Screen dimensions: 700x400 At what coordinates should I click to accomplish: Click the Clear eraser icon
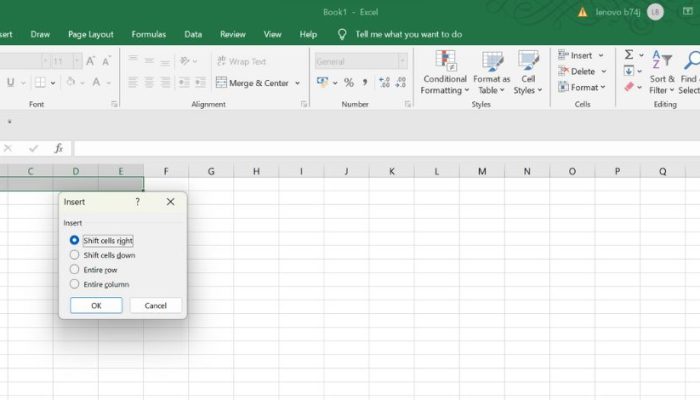[629, 87]
